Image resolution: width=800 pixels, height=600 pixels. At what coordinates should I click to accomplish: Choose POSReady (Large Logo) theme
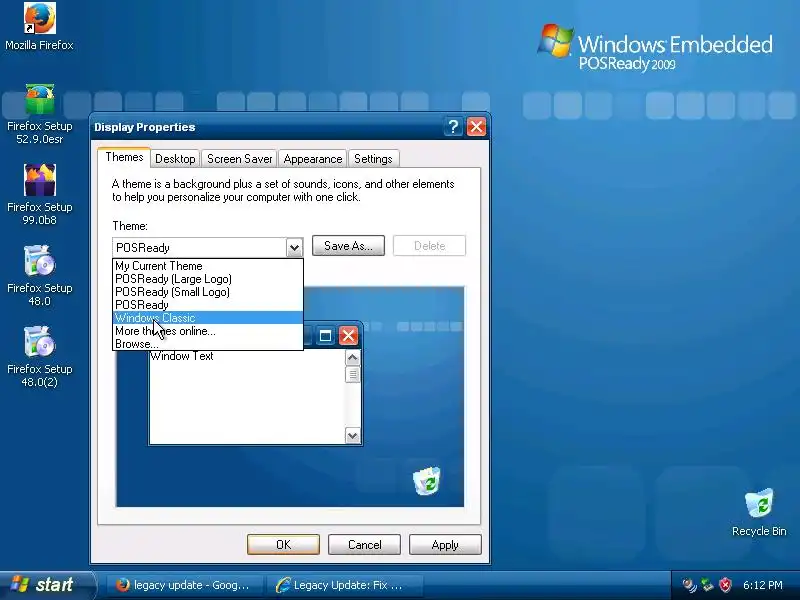(208, 279)
